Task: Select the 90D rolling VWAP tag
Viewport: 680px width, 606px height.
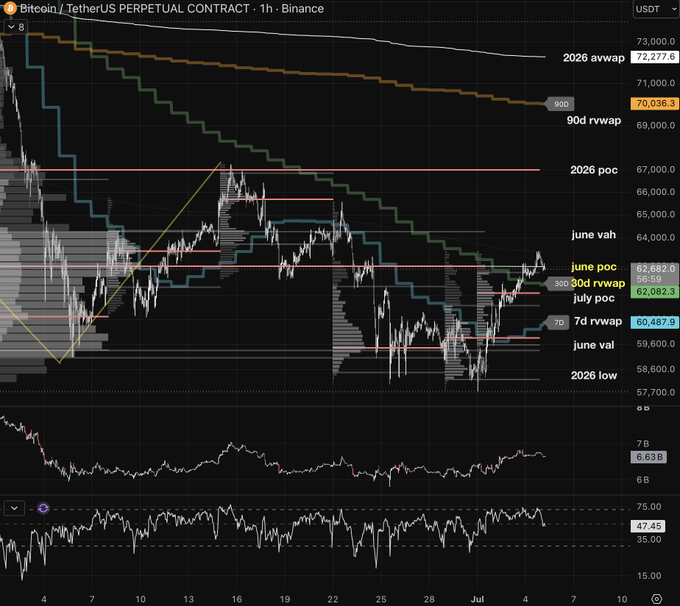Action: pos(560,104)
